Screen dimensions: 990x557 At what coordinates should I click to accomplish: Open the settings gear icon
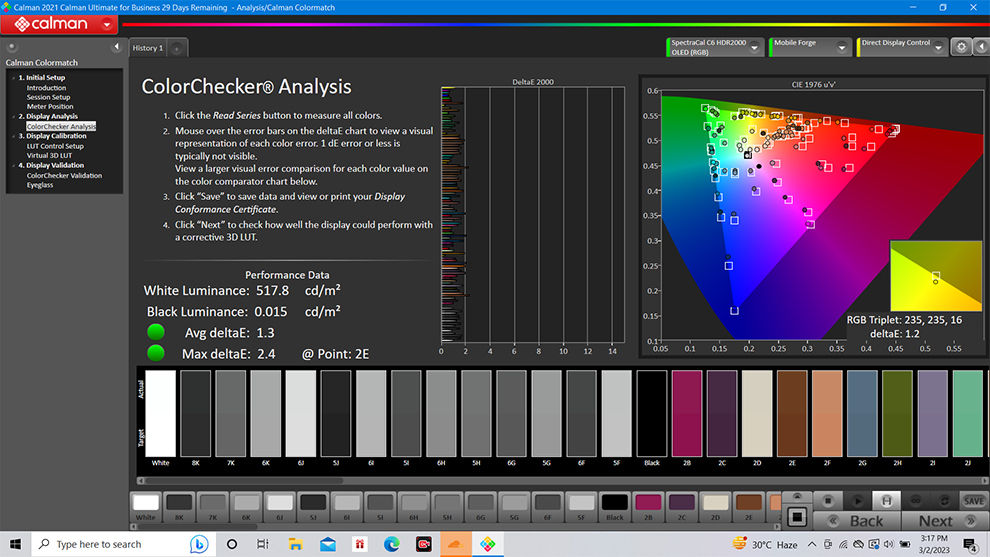(961, 47)
